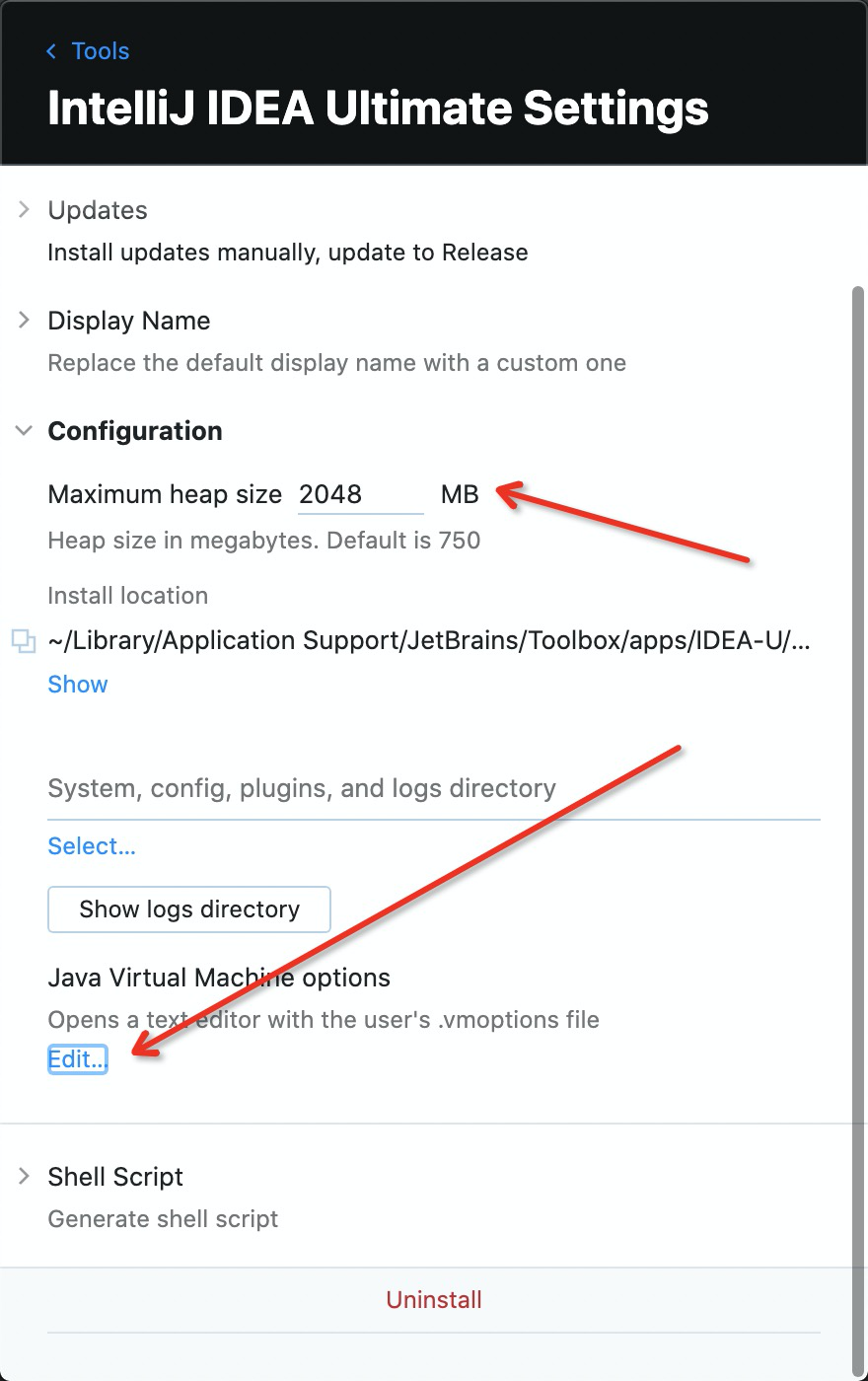Viewport: 868px width, 1381px height.
Task: Click the Maximum heap size field
Action: pyautogui.click(x=361, y=494)
